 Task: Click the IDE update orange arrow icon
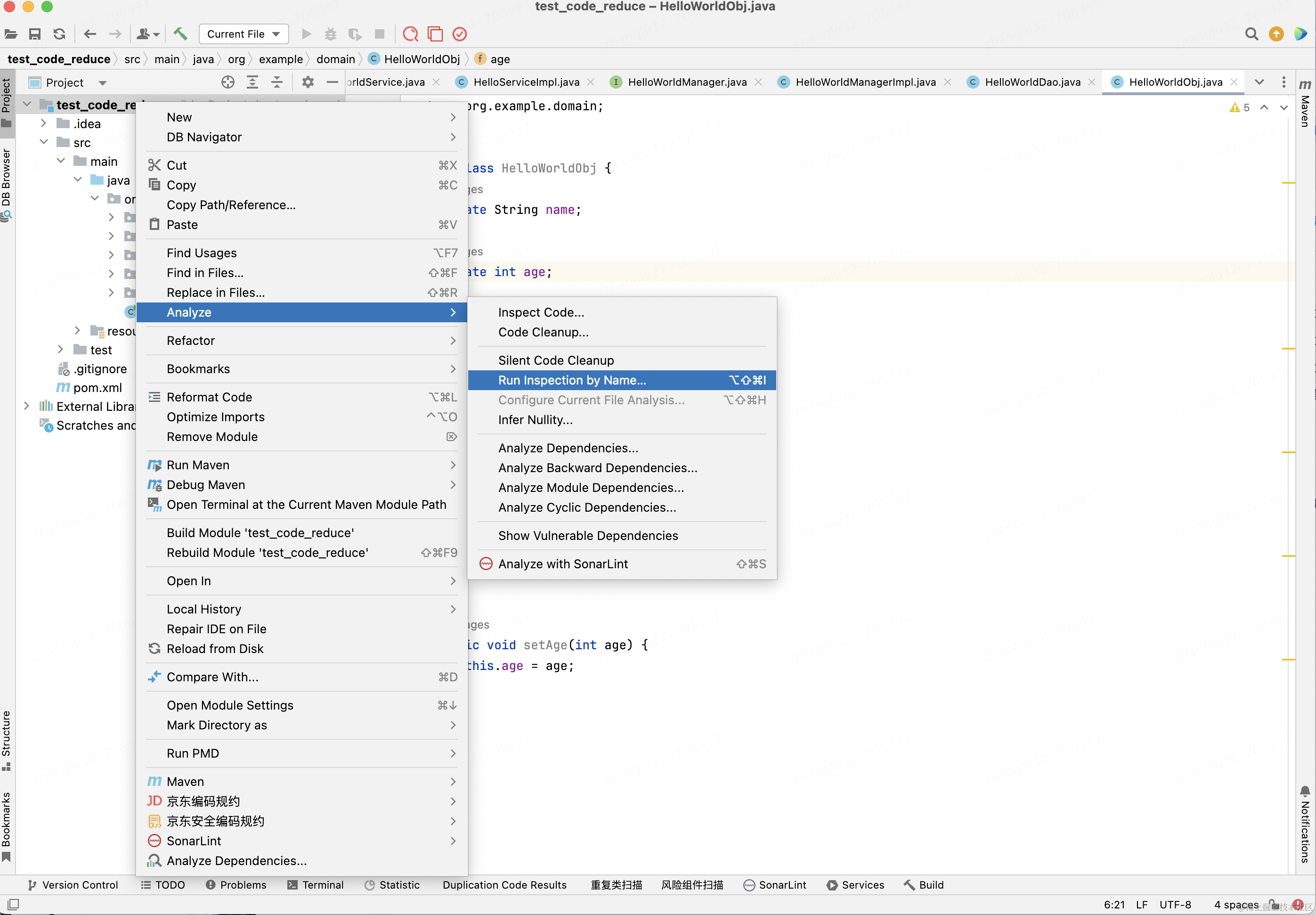coord(1276,34)
